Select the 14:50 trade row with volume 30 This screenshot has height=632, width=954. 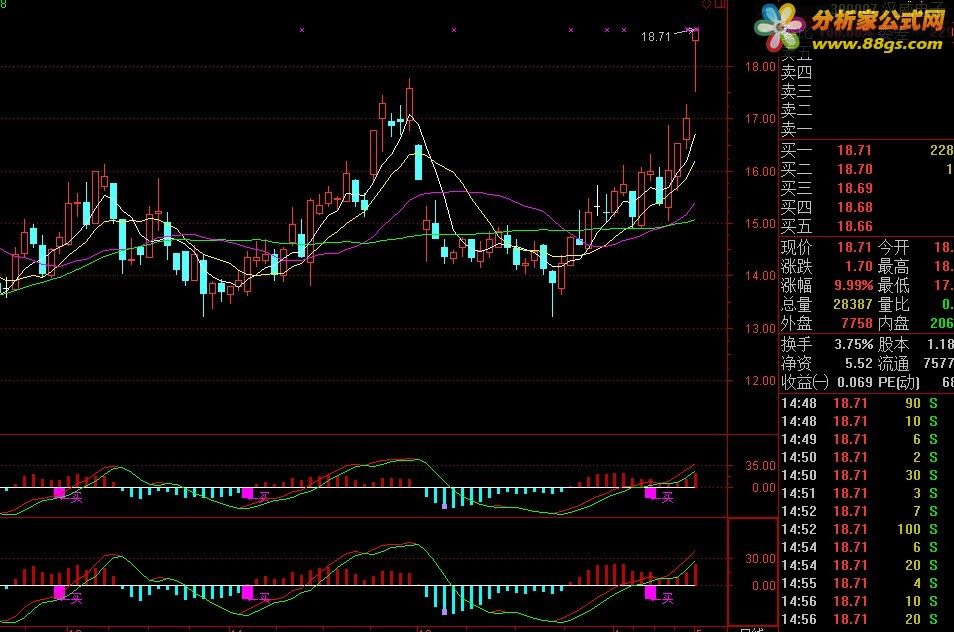[x=866, y=475]
